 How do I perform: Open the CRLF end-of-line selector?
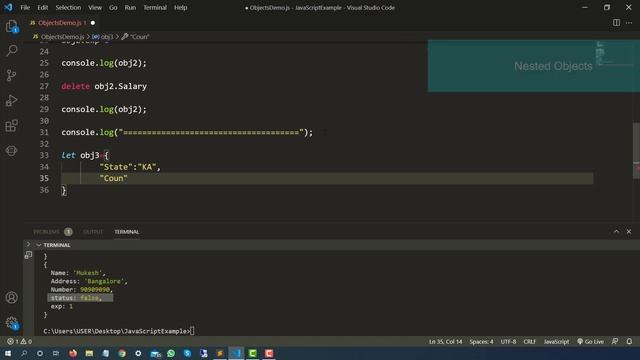point(529,342)
